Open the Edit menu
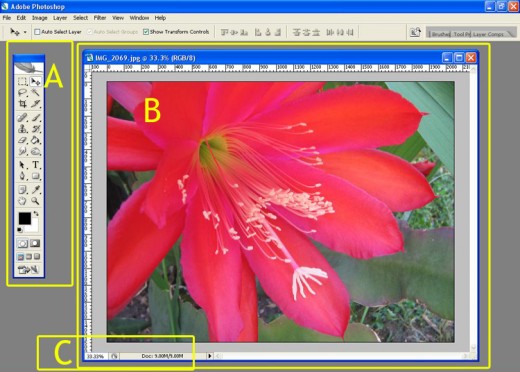The width and height of the screenshot is (520, 372). 21,18
